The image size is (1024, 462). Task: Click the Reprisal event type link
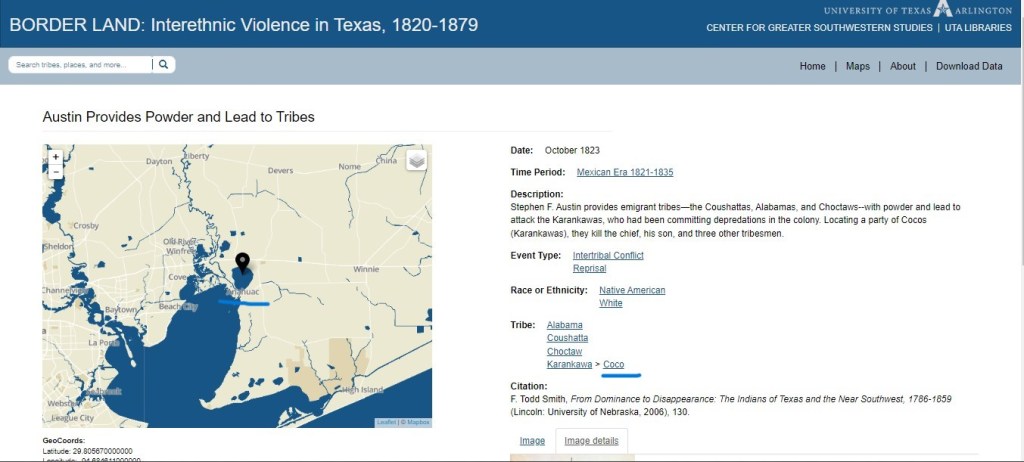coord(589,269)
